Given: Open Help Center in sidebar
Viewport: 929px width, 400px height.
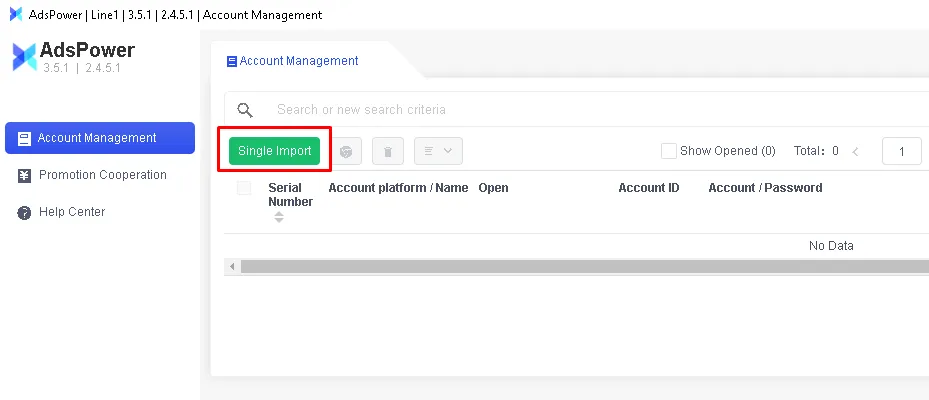Looking at the screenshot, I should (71, 212).
